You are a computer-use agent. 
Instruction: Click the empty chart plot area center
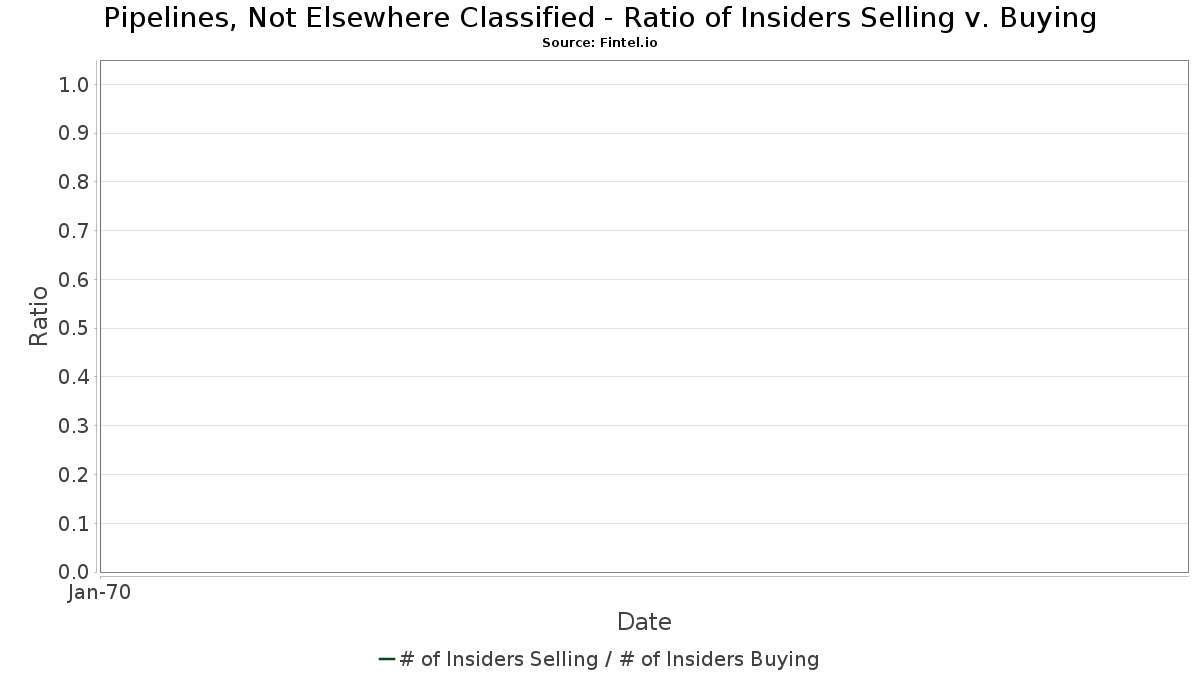(644, 316)
